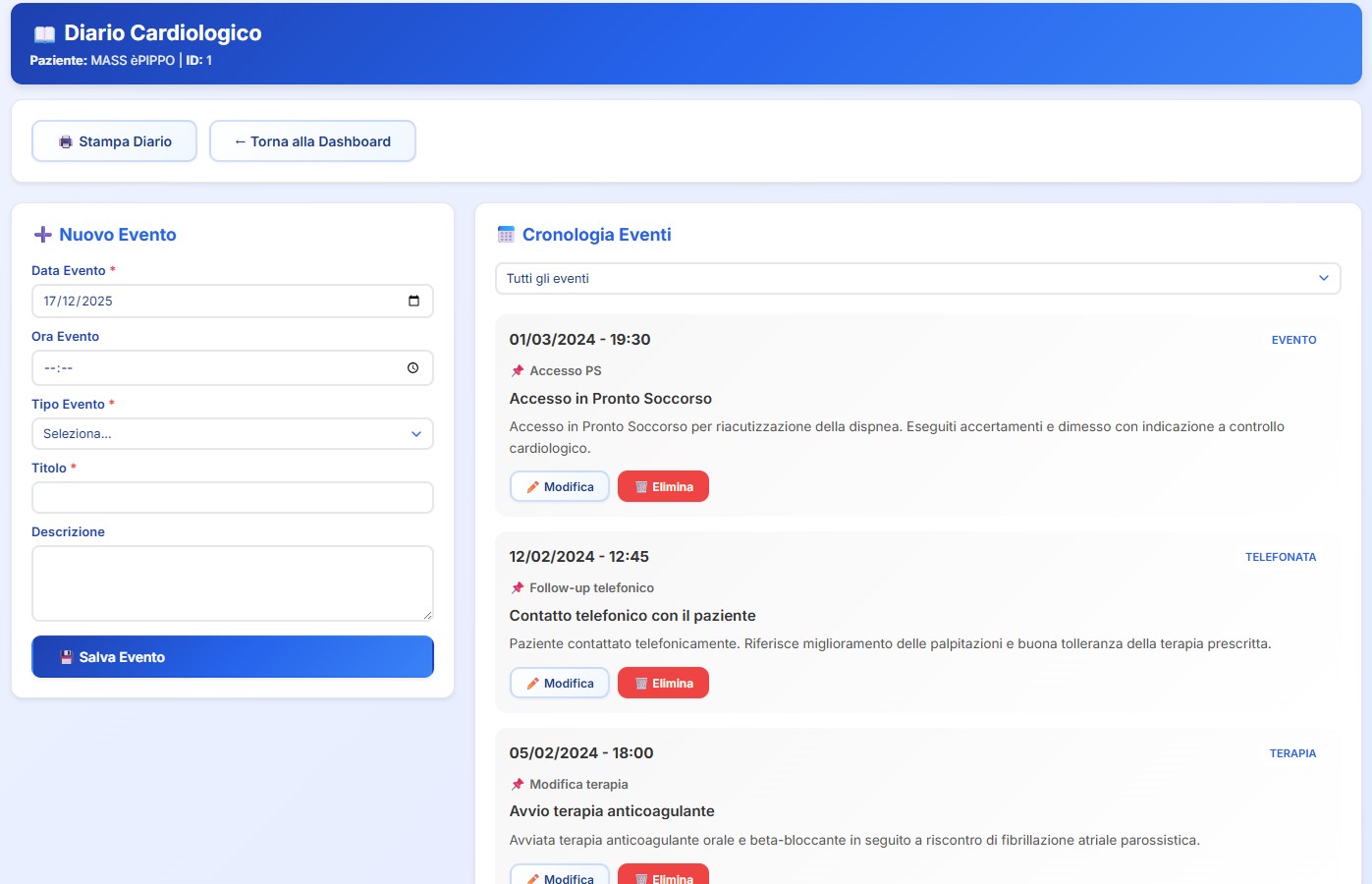The height and width of the screenshot is (884, 1372).
Task: Click the pin icon next to Modifica terapia
Action: tap(517, 784)
